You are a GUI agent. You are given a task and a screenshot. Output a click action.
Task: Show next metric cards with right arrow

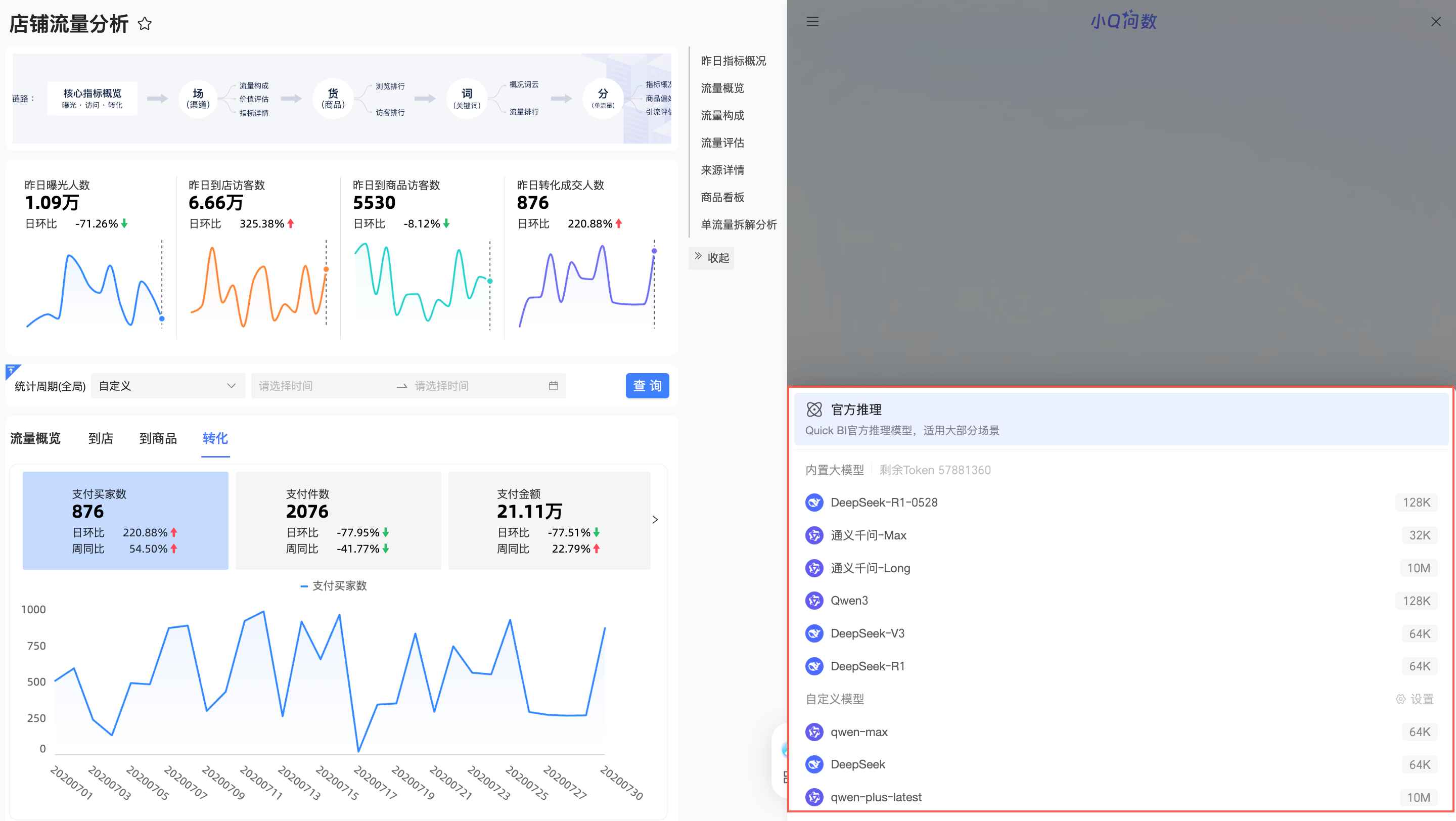click(x=655, y=520)
